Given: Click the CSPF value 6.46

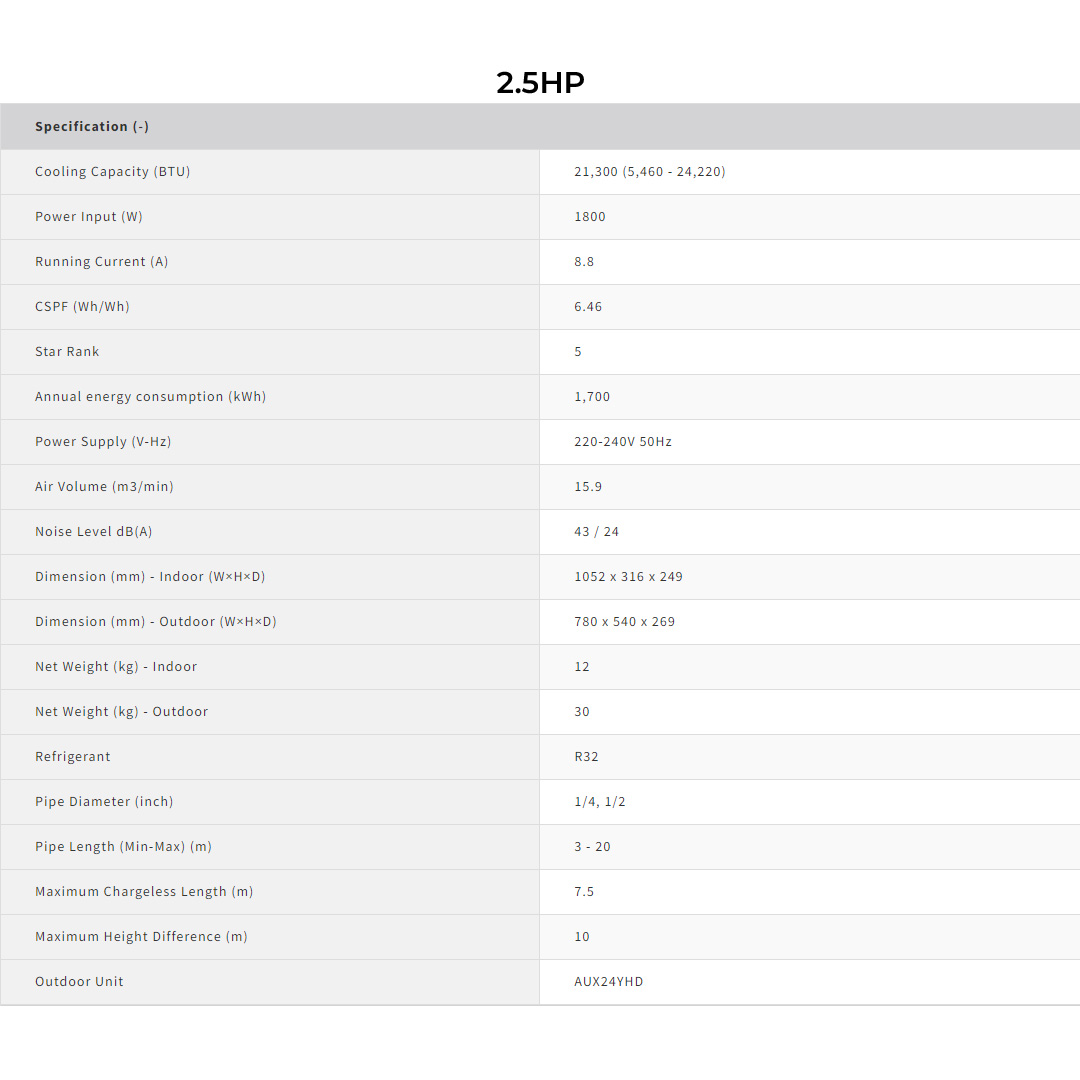Looking at the screenshot, I should click(x=588, y=307).
